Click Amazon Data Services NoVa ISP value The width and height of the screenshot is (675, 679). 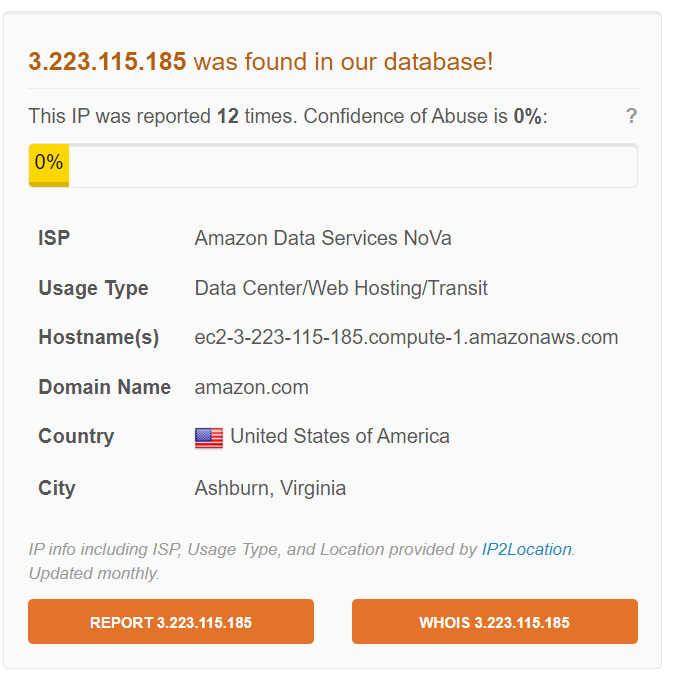tap(323, 238)
